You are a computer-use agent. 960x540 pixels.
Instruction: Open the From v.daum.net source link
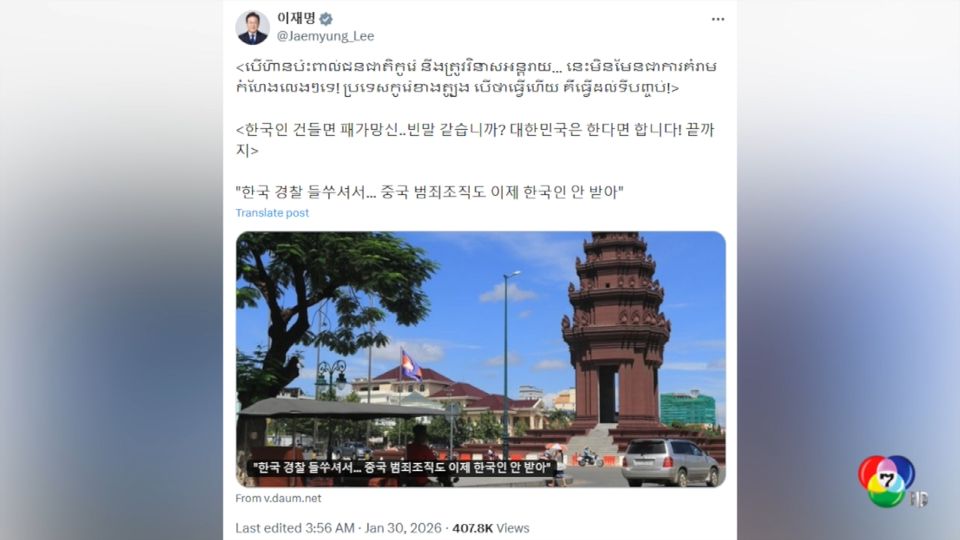[278, 498]
